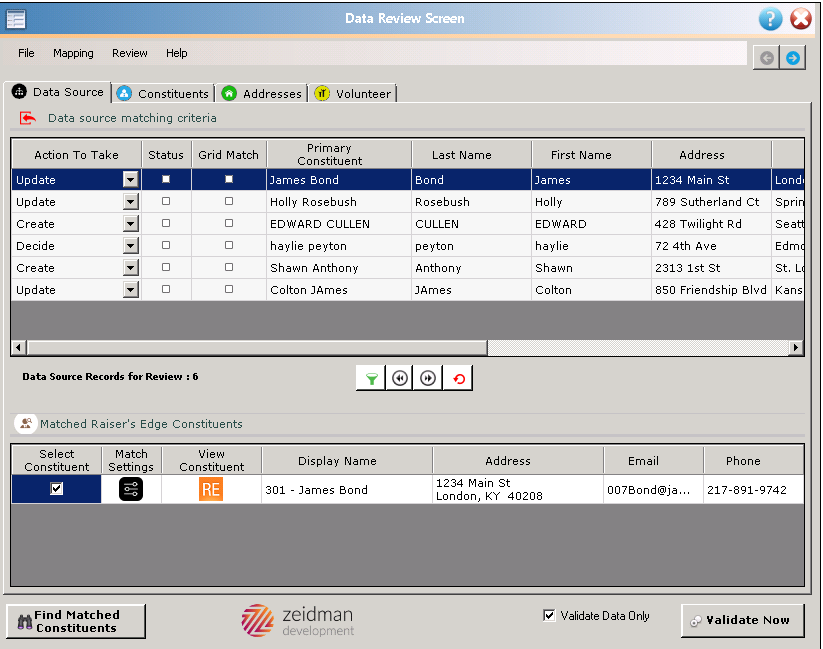This screenshot has height=649, width=823.
Task: Sort by the Last Name column header
Action: (x=472, y=154)
